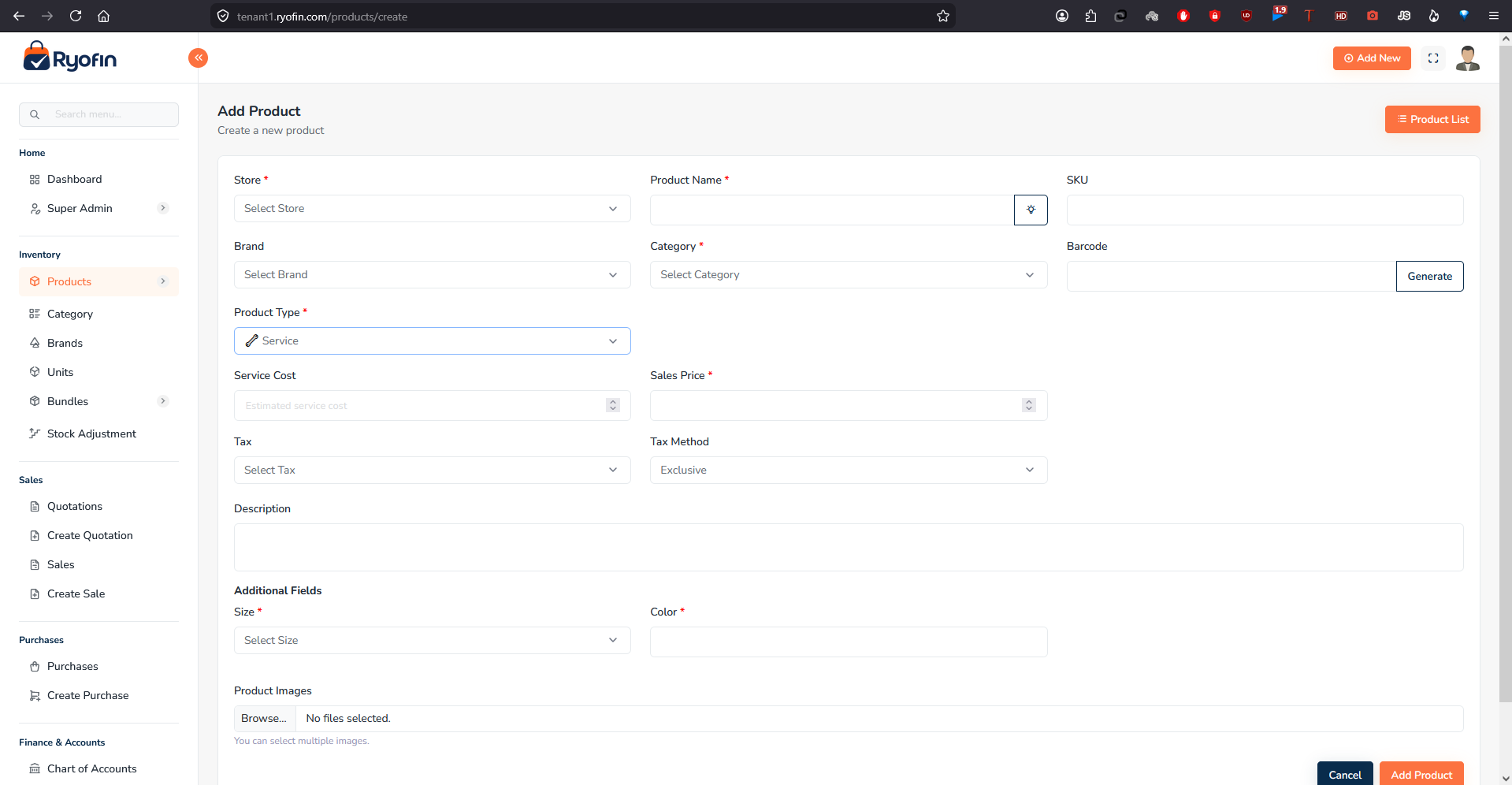
Task: Bookmark this page with the star icon
Action: tap(943, 16)
